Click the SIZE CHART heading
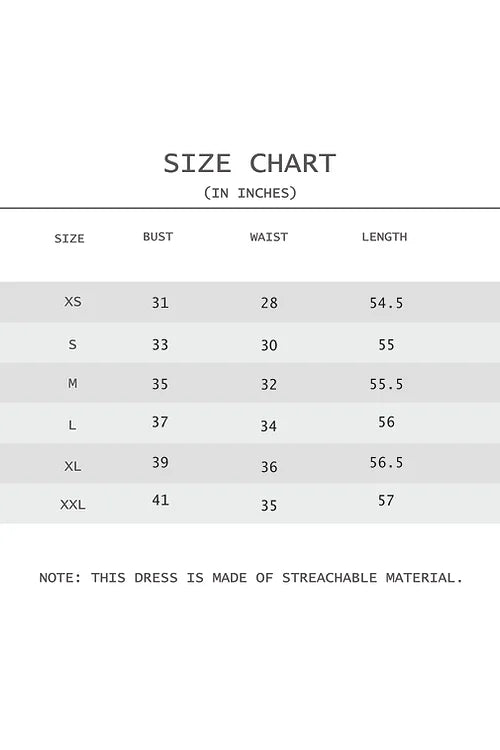 (250, 164)
